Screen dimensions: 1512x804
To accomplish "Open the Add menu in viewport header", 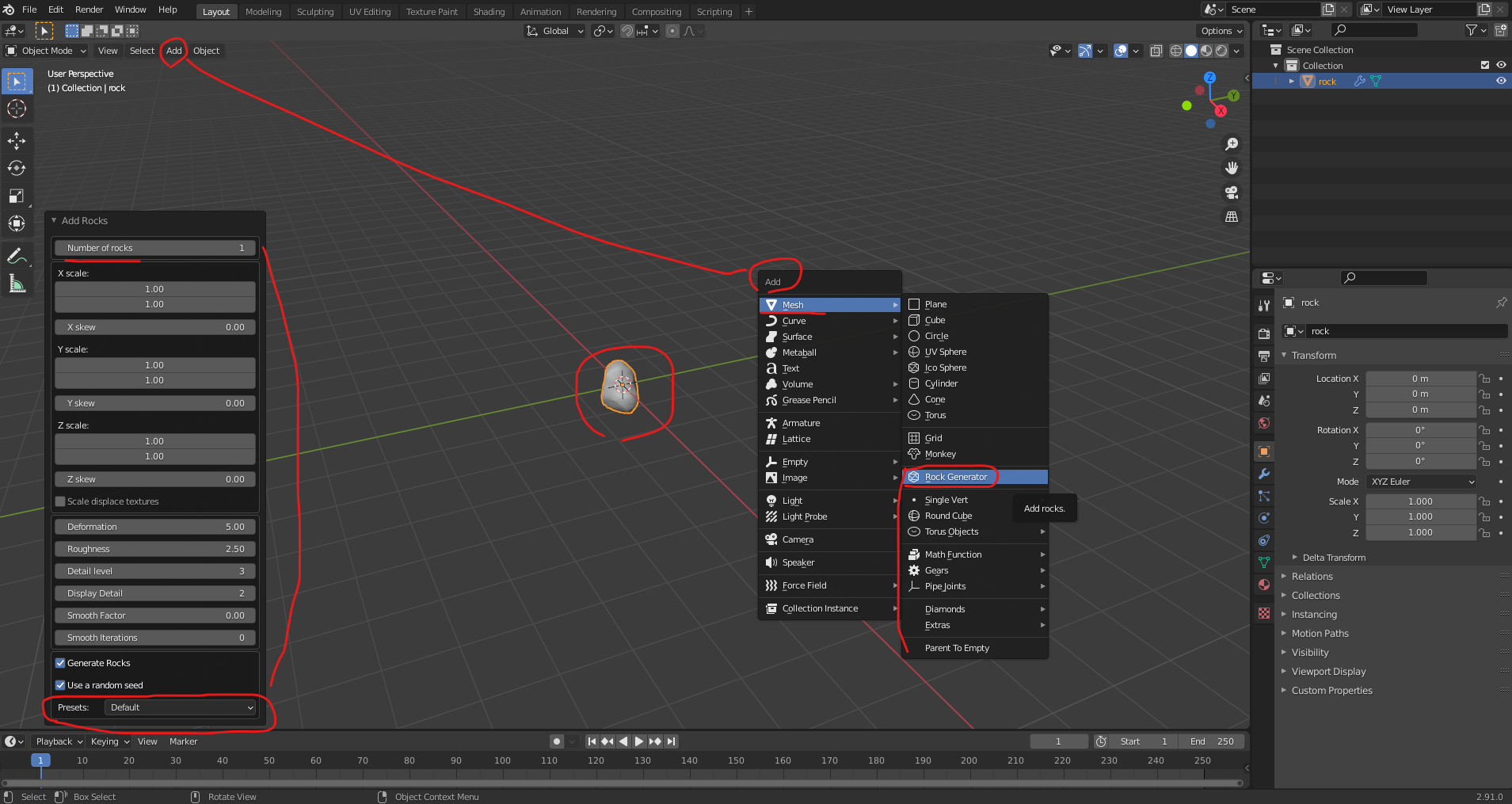I will pyautogui.click(x=174, y=51).
